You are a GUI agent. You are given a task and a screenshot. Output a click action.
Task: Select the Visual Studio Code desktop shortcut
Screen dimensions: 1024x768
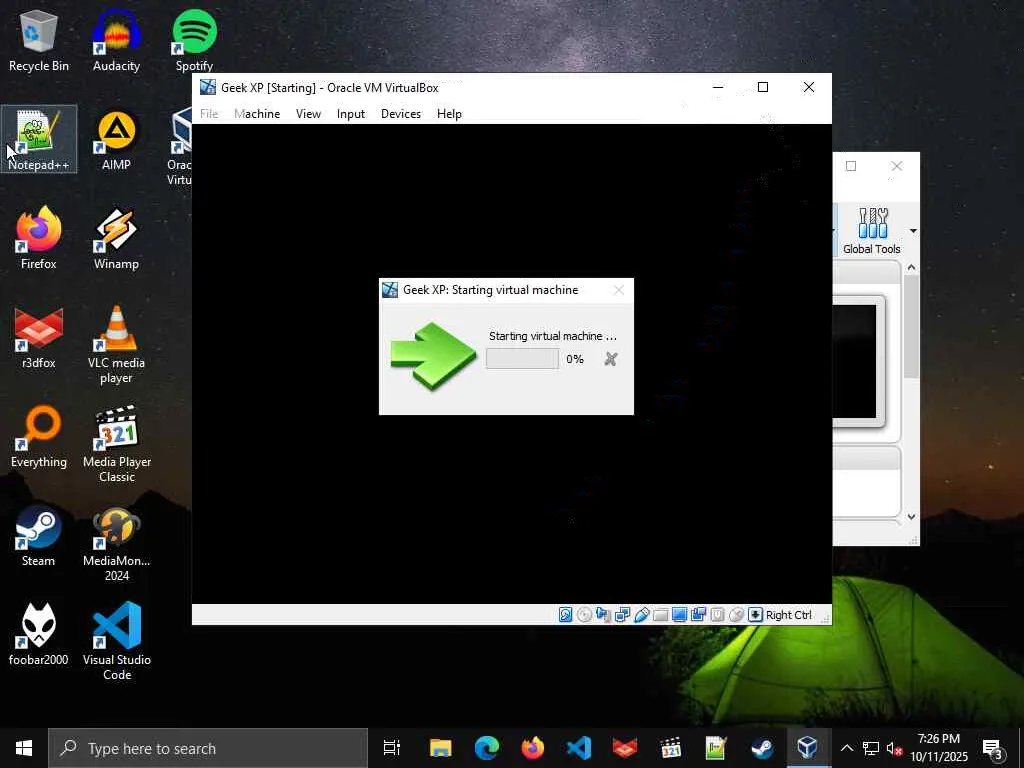coord(116,642)
